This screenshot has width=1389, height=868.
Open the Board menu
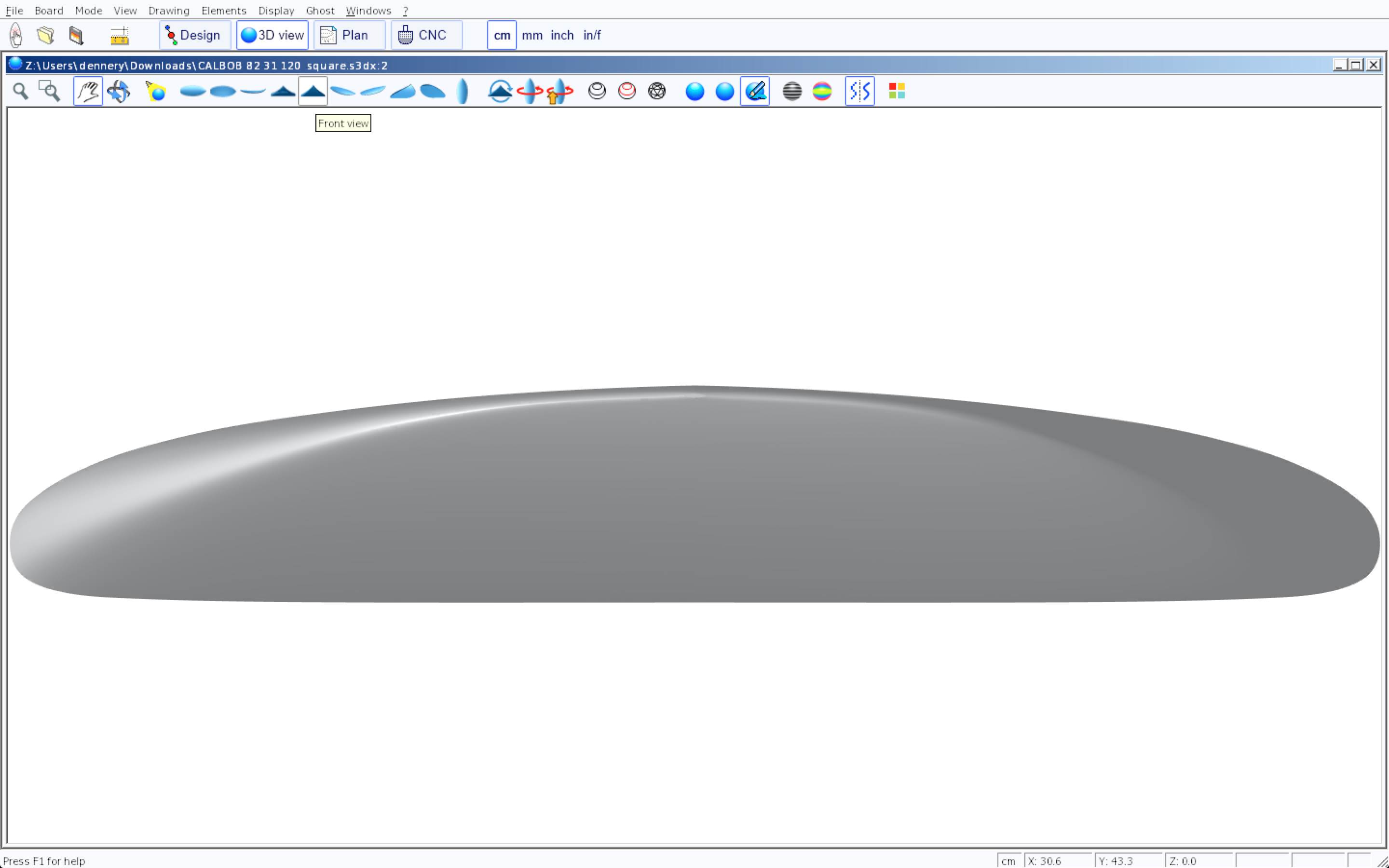[x=49, y=10]
